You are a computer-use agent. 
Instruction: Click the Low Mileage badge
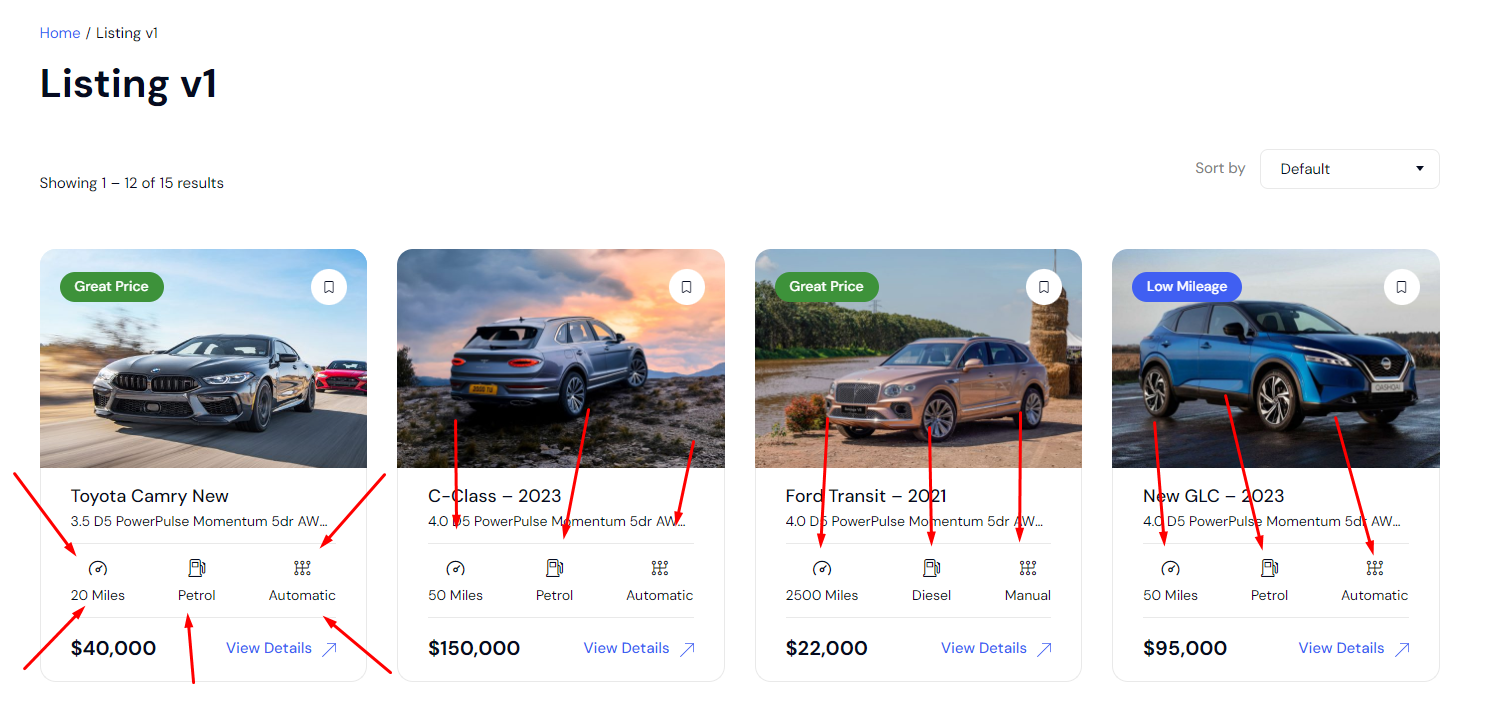tap(1186, 287)
